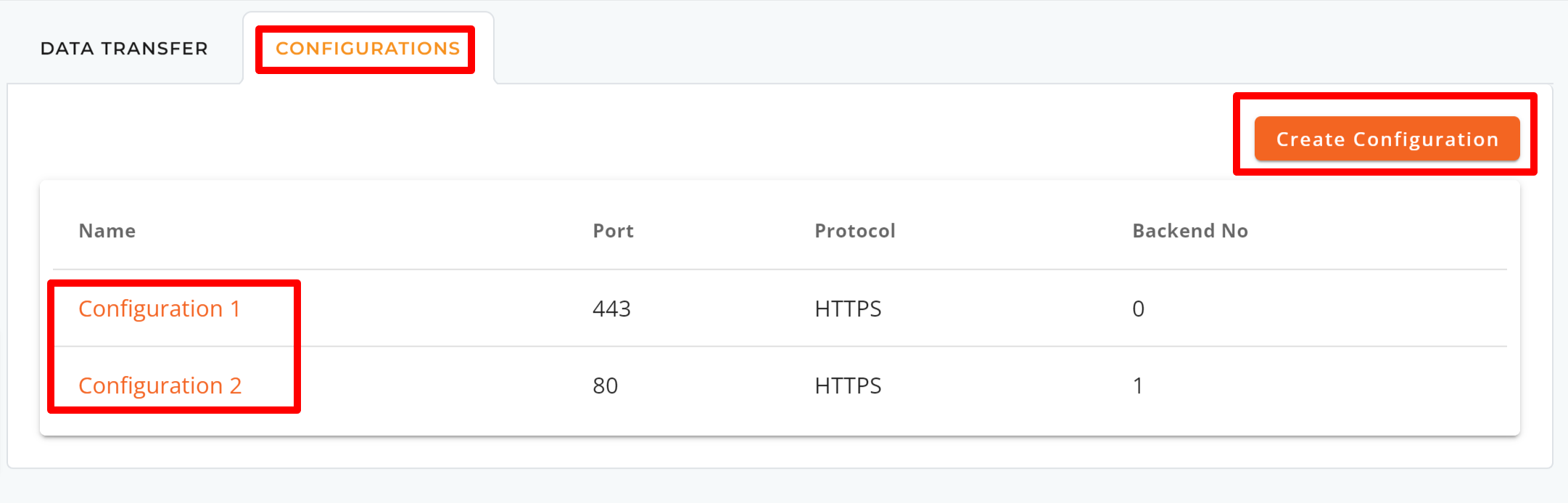View details of the first listed configuration

[159, 309]
